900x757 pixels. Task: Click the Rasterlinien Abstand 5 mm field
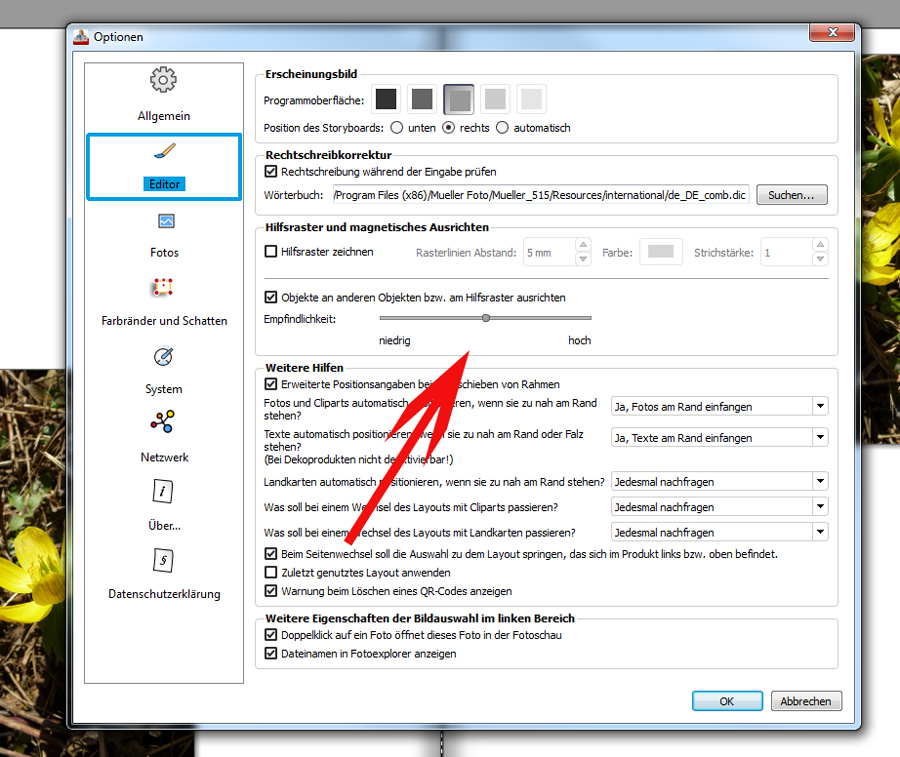point(549,253)
